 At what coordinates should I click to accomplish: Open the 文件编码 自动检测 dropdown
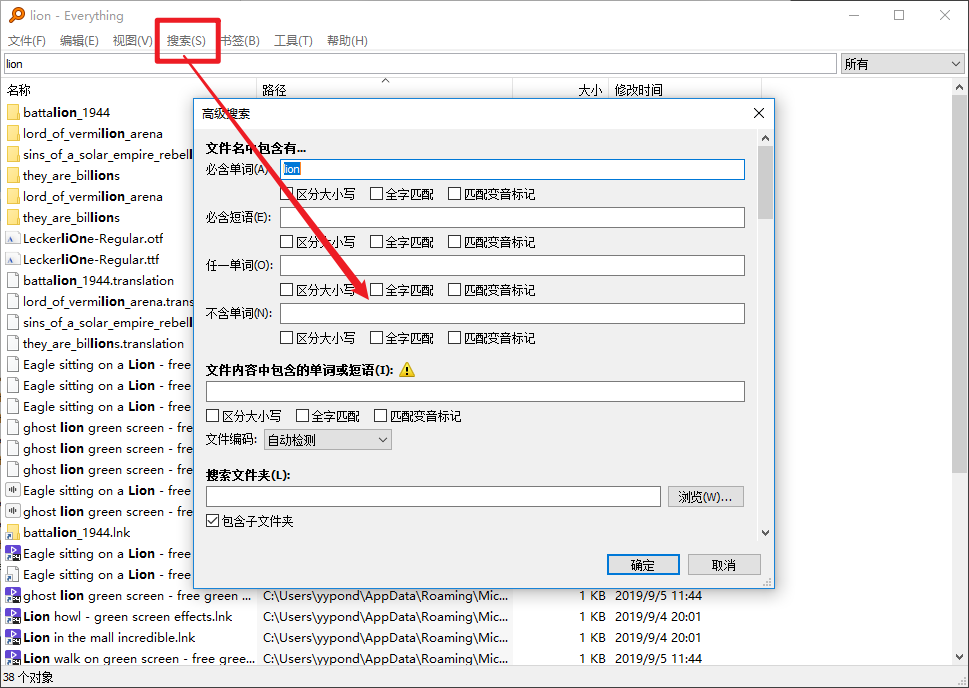[328, 440]
